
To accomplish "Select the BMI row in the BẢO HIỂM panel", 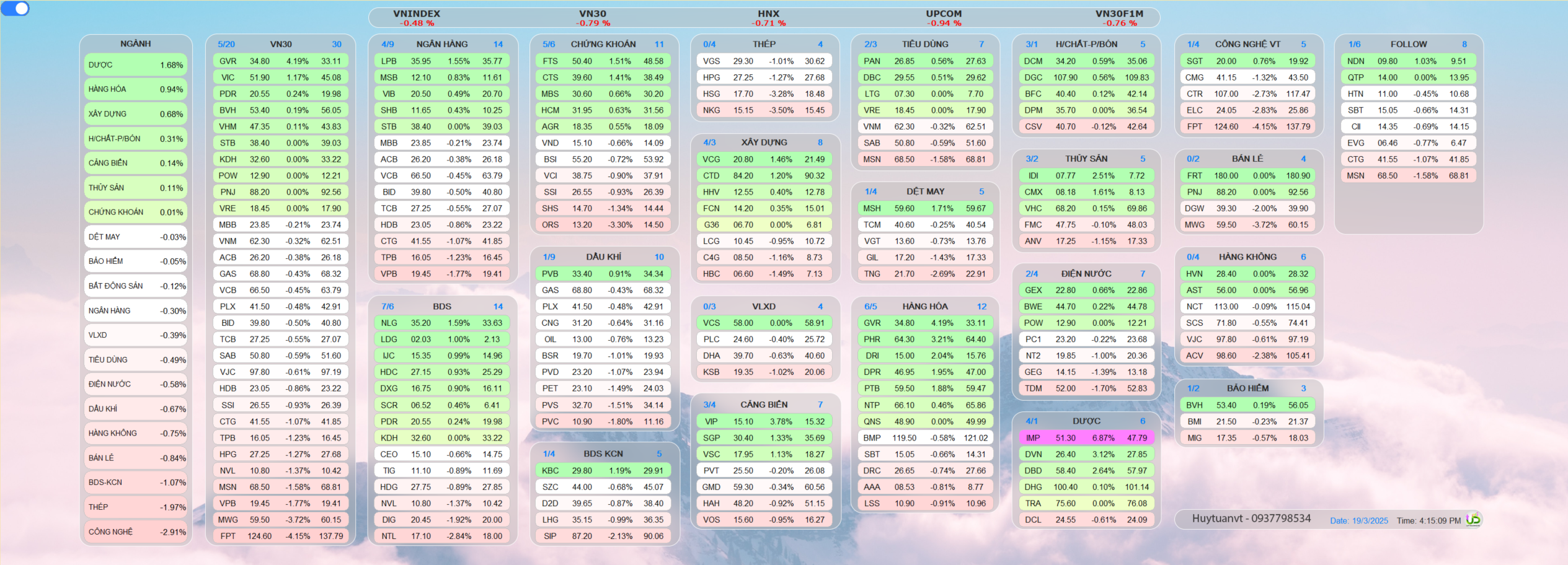I will [x=1247, y=422].
